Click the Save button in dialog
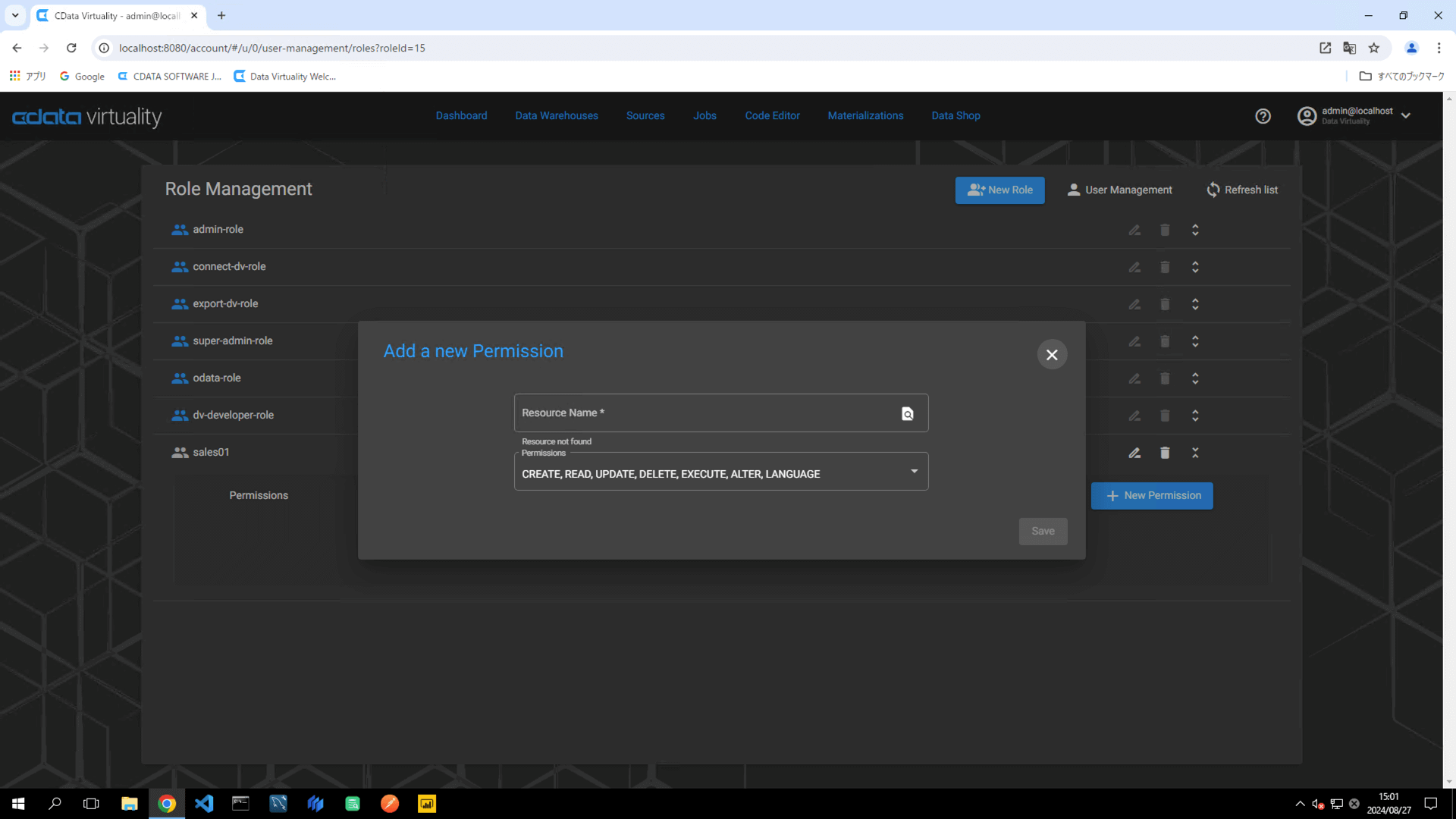The image size is (1456, 819). pos(1043,531)
